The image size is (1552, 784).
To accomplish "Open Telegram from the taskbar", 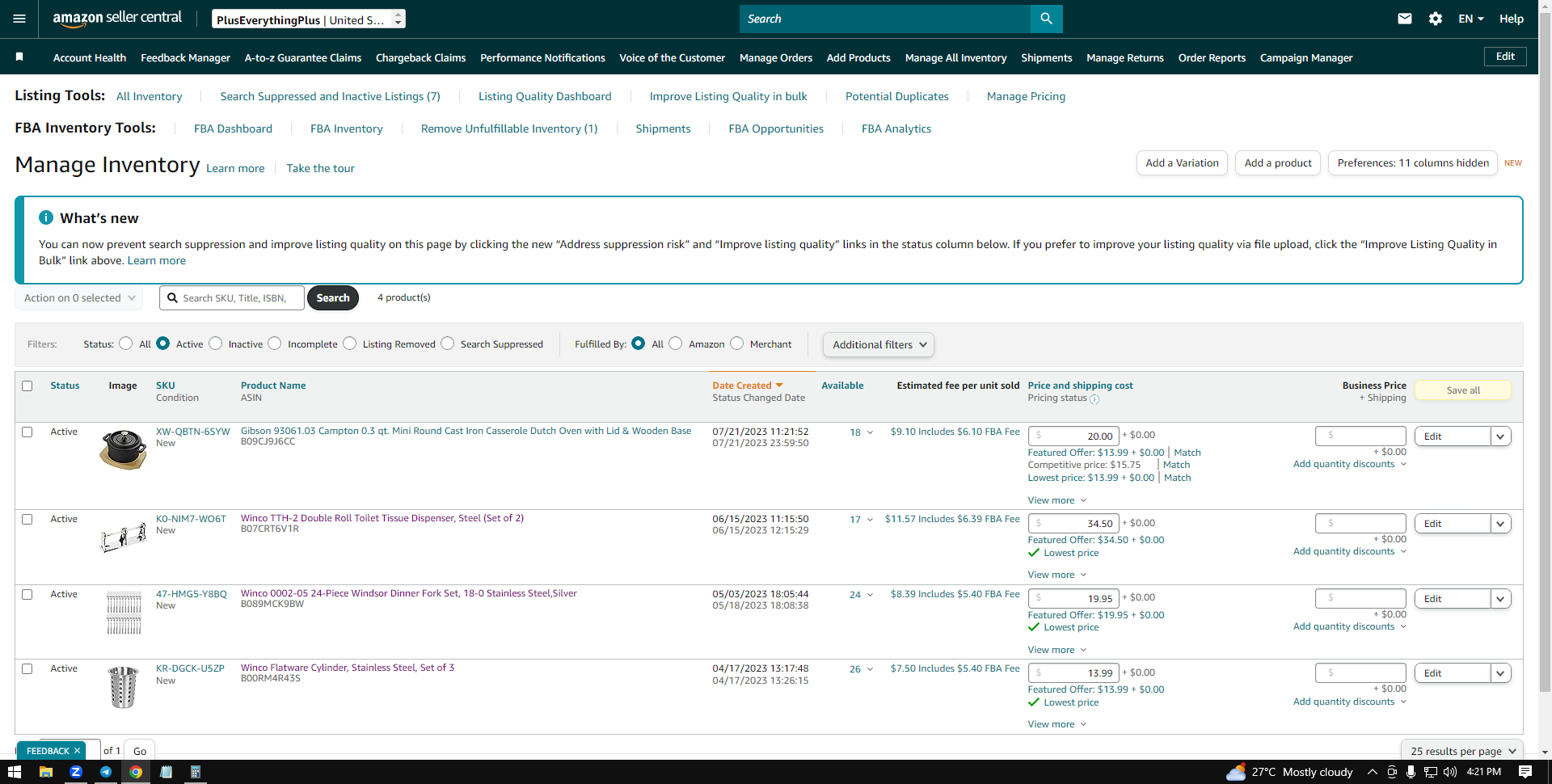I will (106, 772).
